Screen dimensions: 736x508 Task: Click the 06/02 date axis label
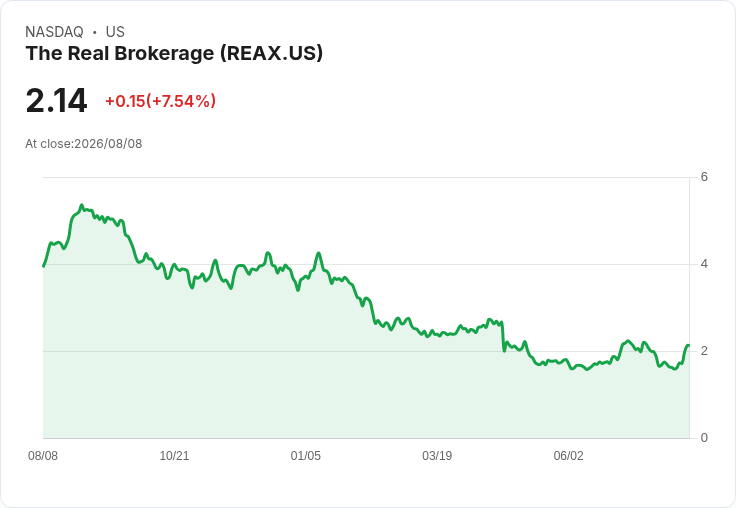coord(568,456)
